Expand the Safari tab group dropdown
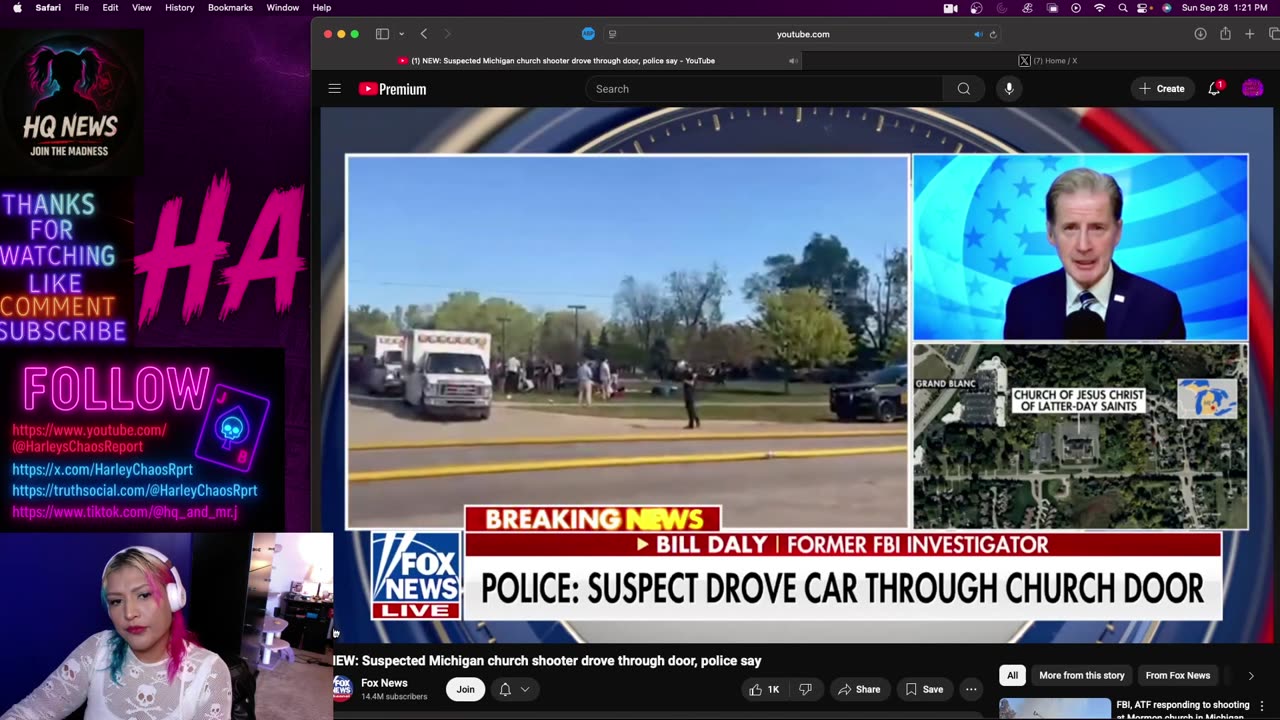 point(401,34)
